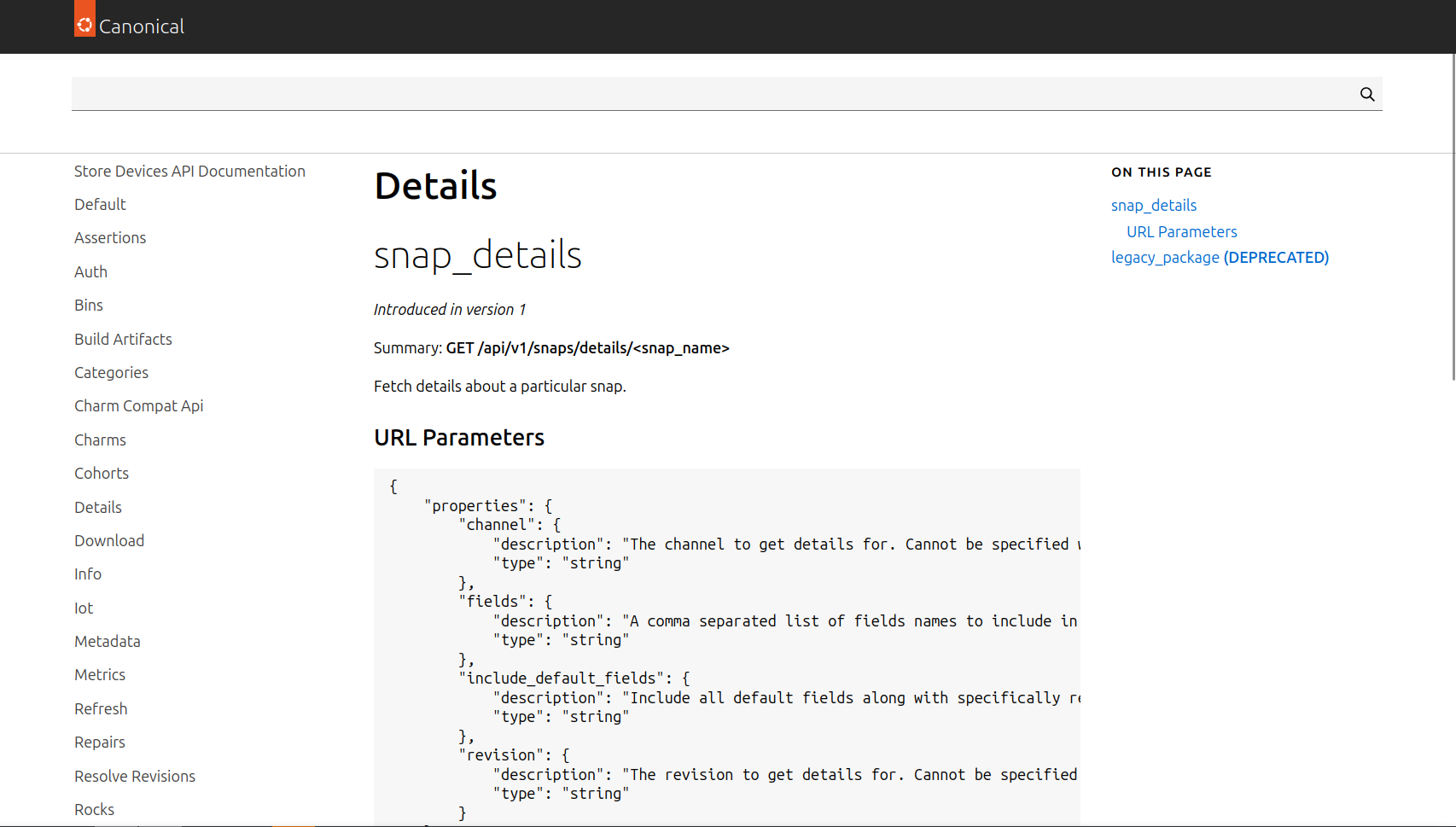Open the Download sidebar entry

109,541
